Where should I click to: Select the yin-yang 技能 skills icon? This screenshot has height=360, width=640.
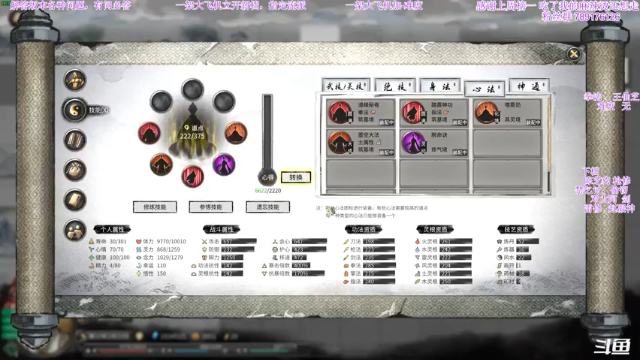point(75,110)
